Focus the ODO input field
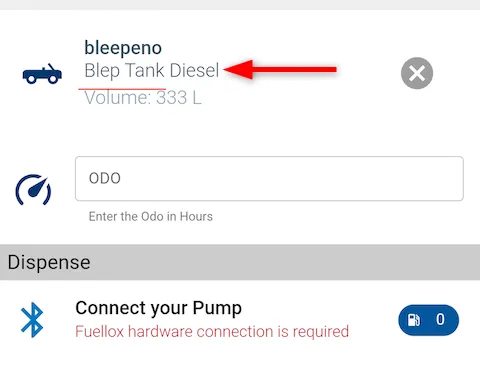480x386 pixels. click(269, 178)
